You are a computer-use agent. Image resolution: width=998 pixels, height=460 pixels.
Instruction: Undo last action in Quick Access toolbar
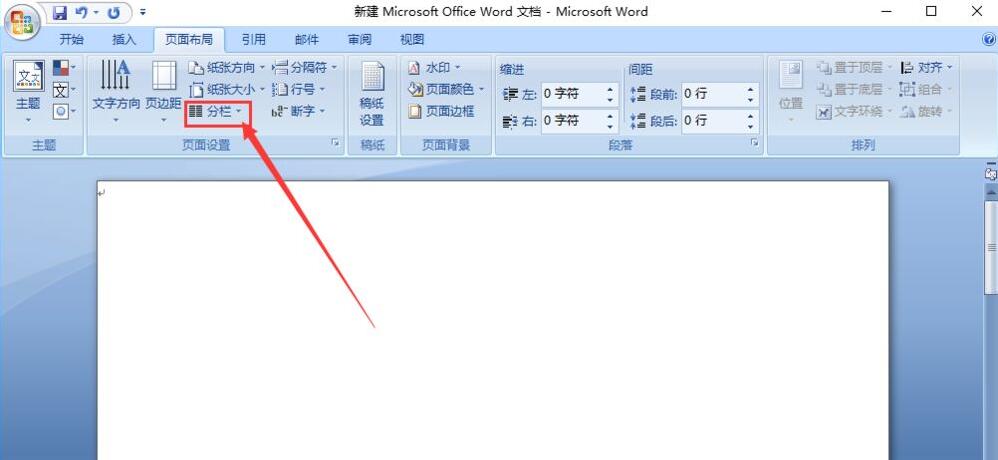coord(81,11)
